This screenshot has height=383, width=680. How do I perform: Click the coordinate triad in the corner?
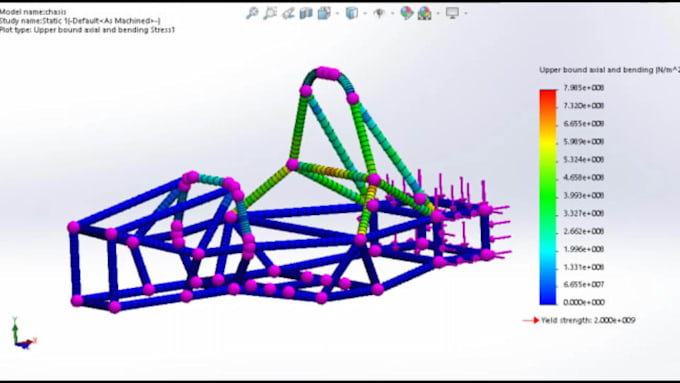pos(24,333)
